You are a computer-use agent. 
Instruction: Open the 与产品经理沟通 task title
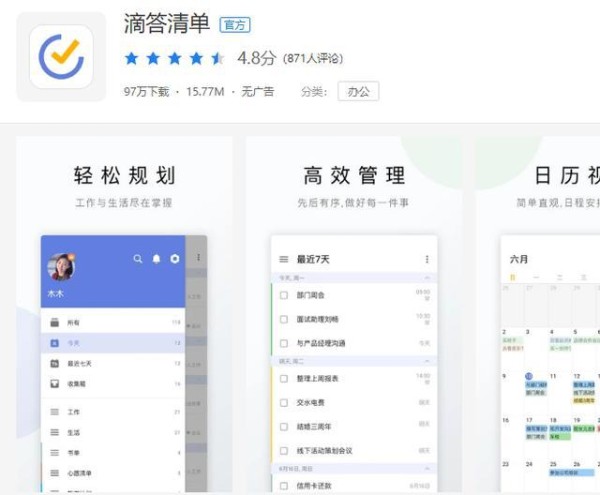[321, 343]
